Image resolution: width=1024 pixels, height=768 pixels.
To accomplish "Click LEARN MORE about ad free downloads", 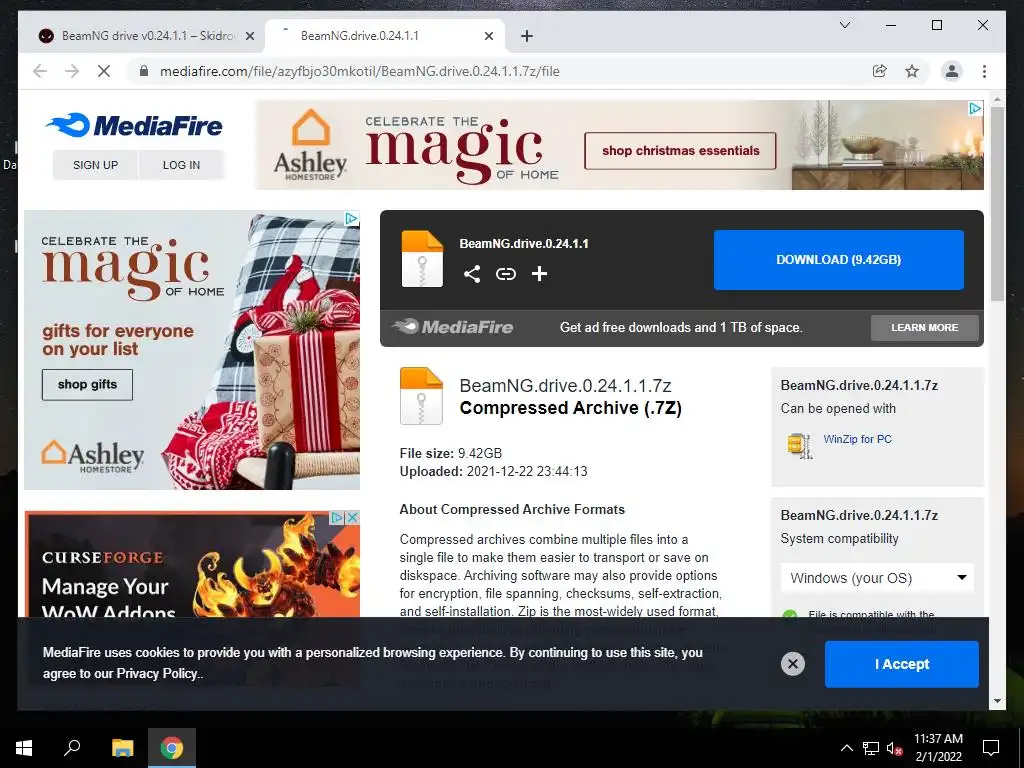I will coord(925,328).
